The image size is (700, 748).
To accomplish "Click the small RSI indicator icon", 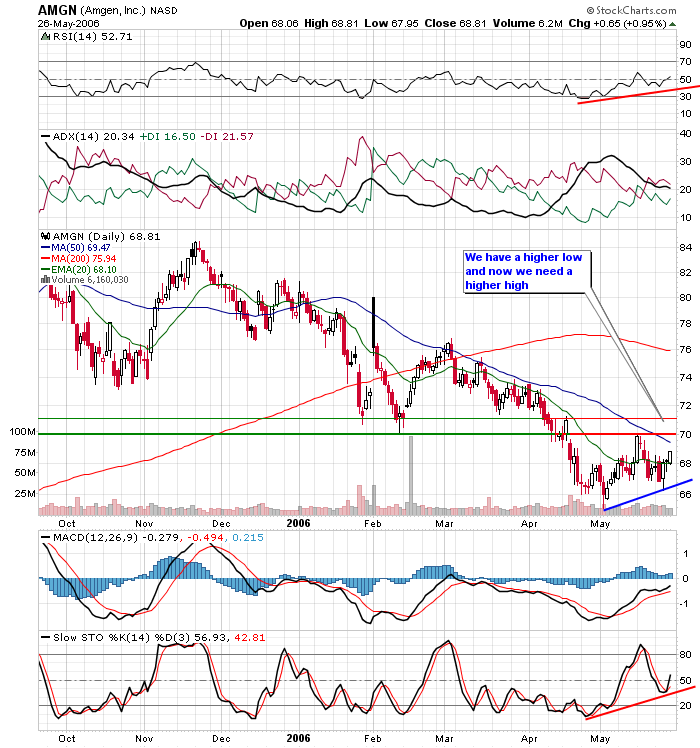I will click(46, 37).
